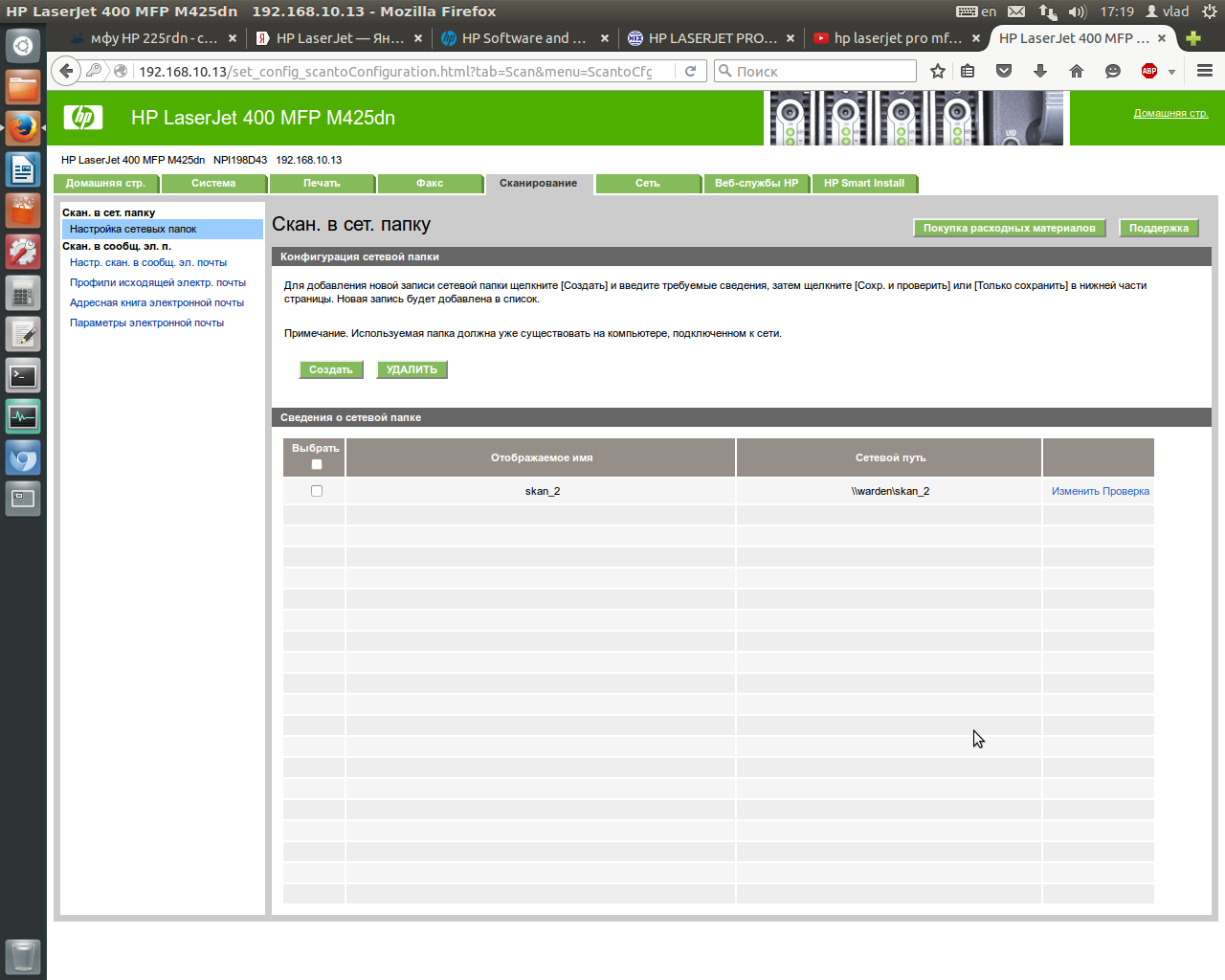
Task: Open the Firefox hamburger menu
Action: click(1205, 71)
